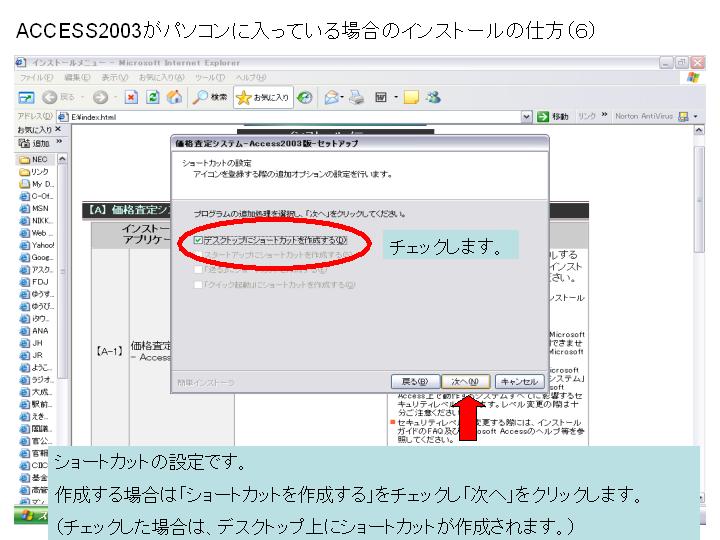
Task: Open the Mail icon dropdown arrow
Action: [x=342, y=97]
